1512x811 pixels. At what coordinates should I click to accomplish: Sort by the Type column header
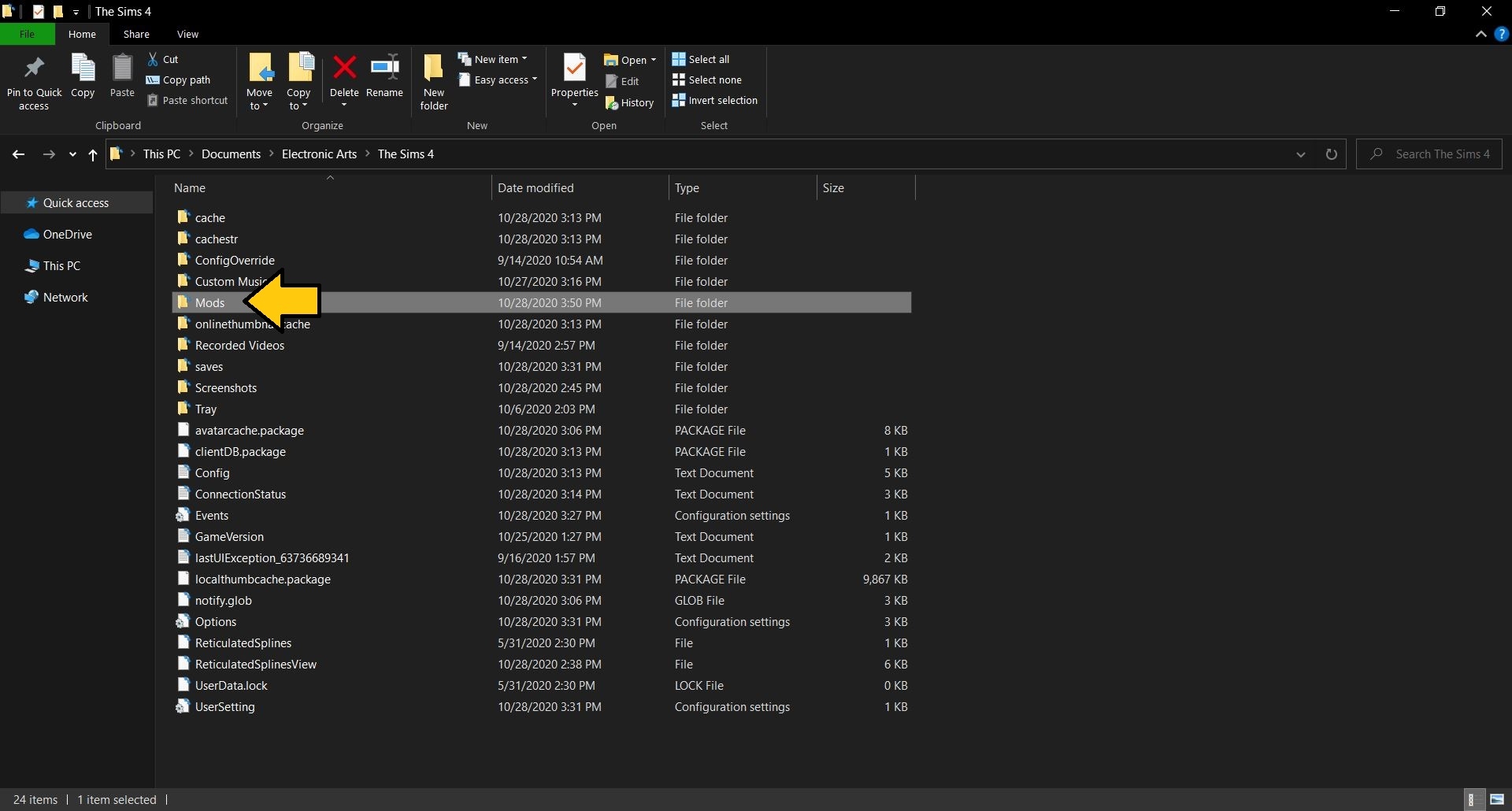point(743,187)
